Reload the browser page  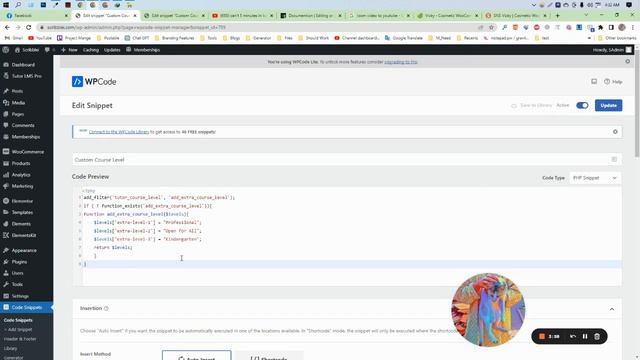pos(29,27)
